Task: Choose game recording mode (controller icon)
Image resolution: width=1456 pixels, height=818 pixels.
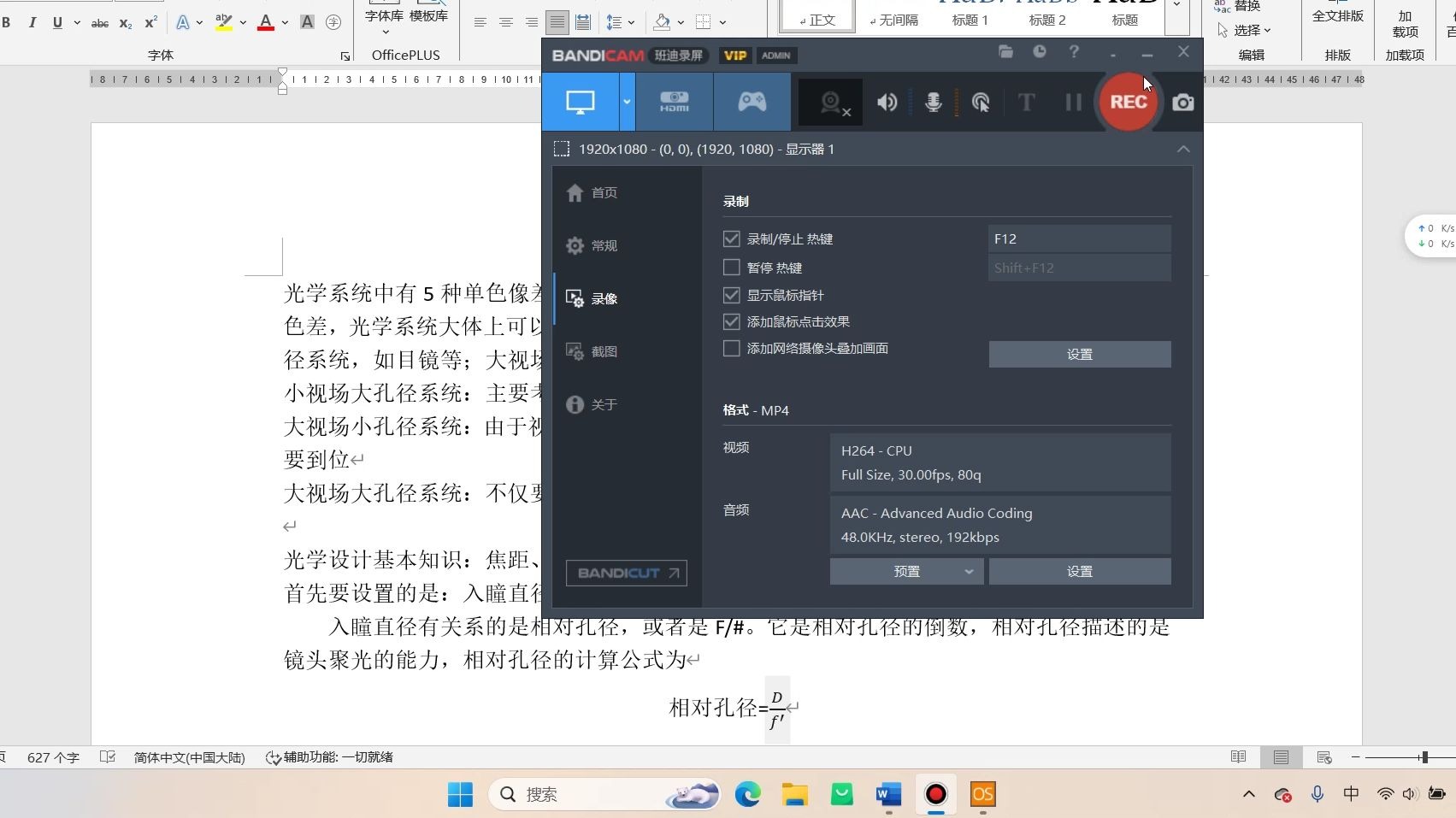Action: coord(751,102)
